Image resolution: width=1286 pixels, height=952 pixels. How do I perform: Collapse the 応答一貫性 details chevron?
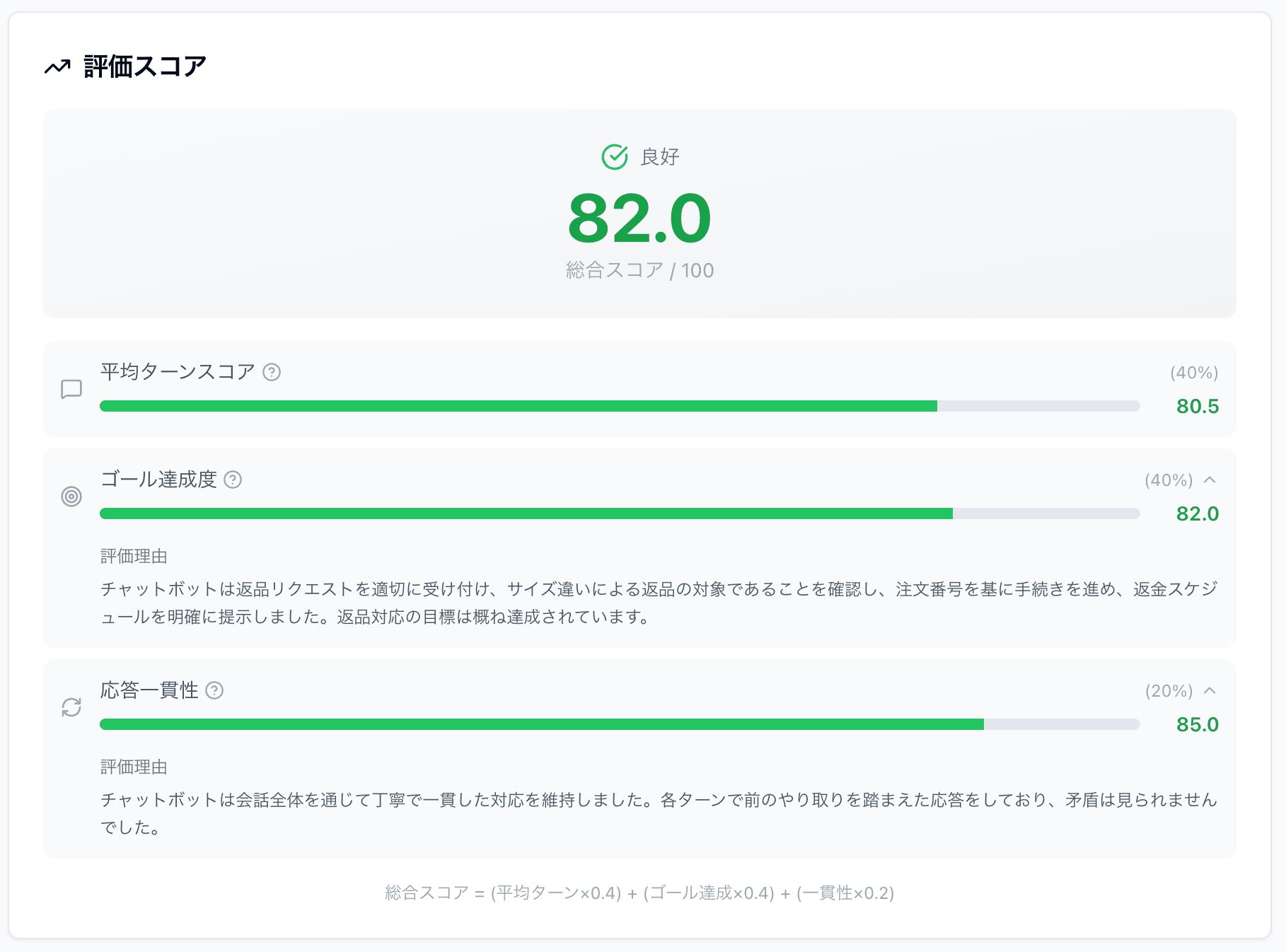1211,690
